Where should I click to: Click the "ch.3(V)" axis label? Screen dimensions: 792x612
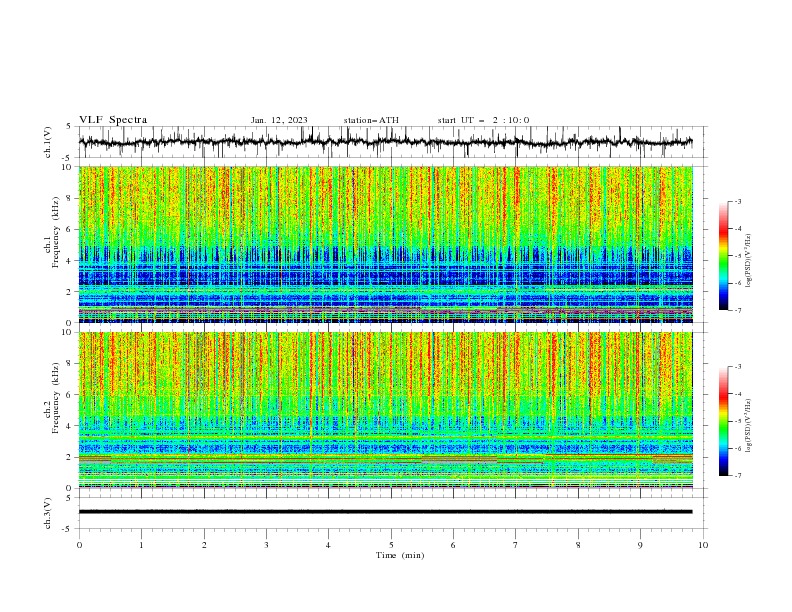click(x=48, y=513)
